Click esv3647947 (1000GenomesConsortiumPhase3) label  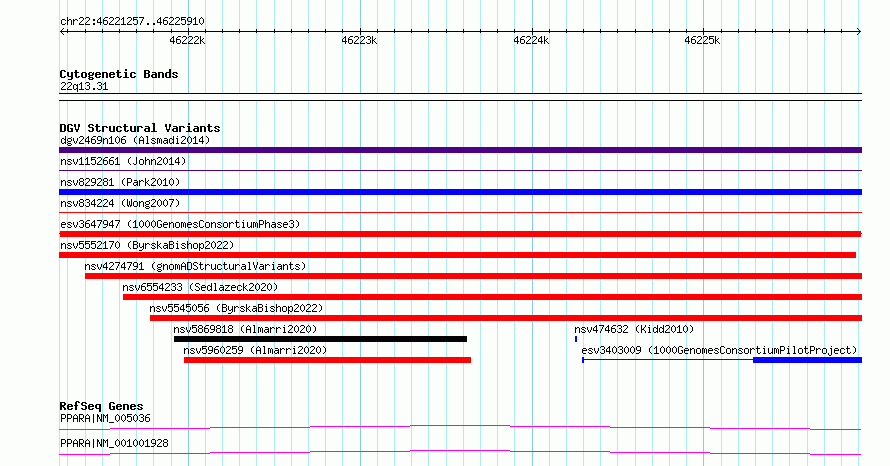click(180, 224)
